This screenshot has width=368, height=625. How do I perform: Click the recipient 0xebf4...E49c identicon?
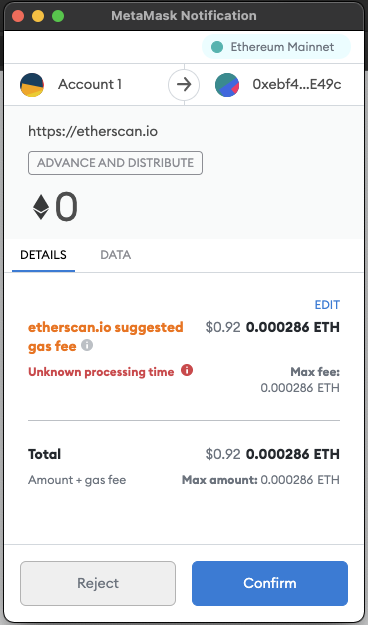[227, 85]
